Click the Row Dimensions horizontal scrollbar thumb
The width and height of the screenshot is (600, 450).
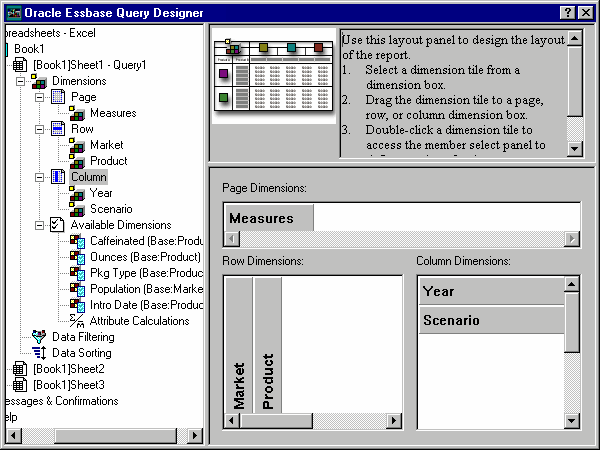point(276,421)
